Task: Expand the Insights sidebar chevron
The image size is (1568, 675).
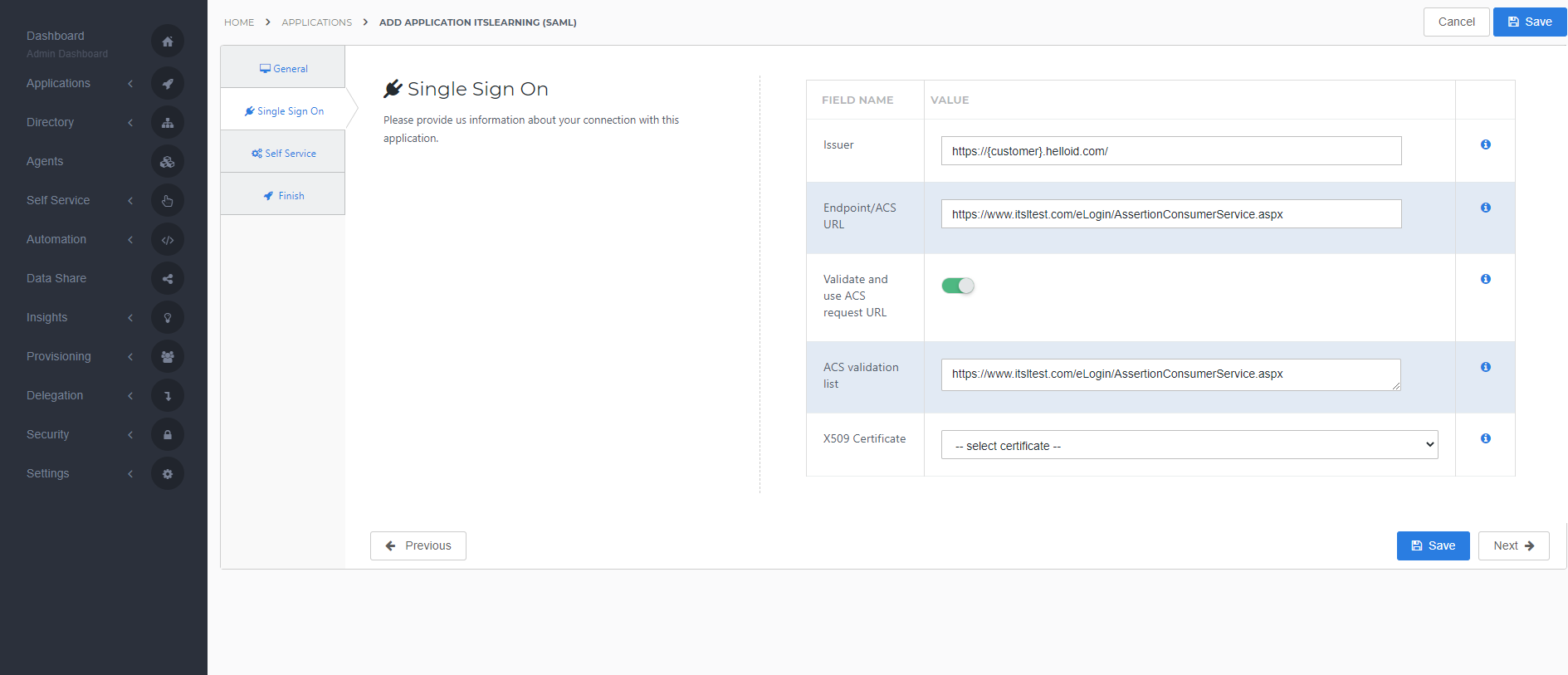Action: (130, 317)
